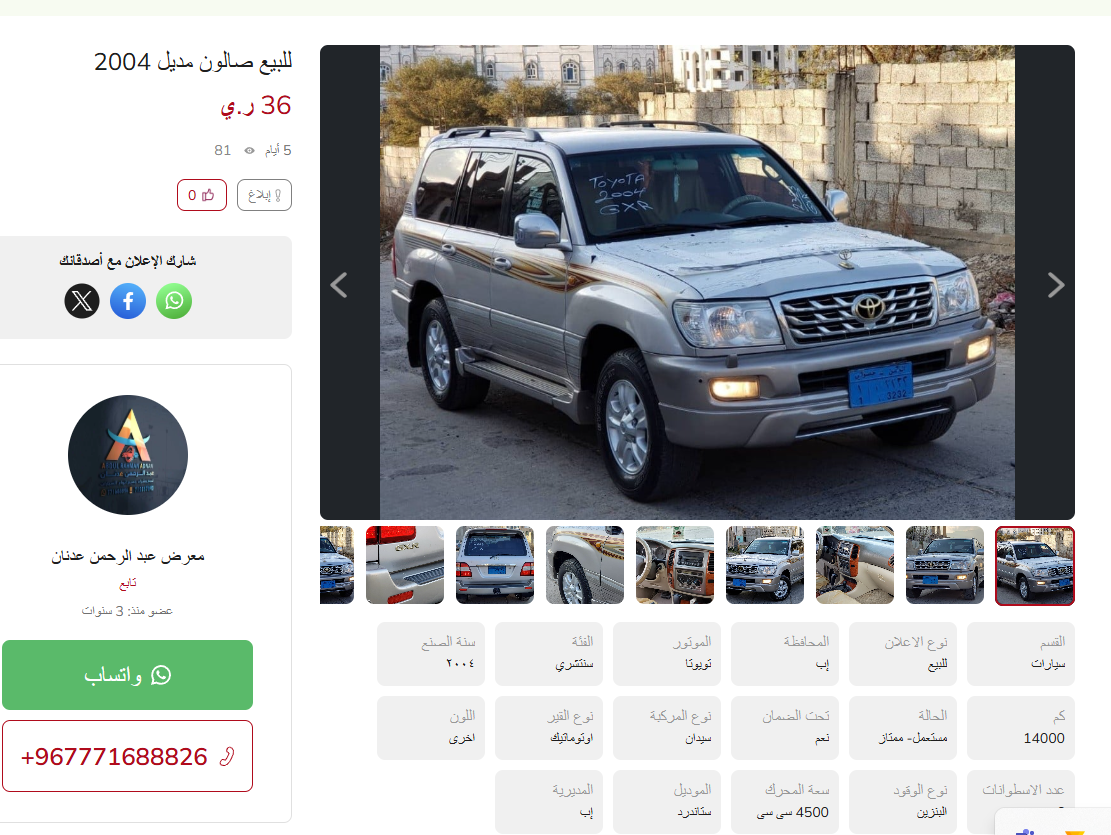Select the GXR tail light badge thumbnail
Image resolution: width=1111 pixels, height=835 pixels.
(405, 565)
